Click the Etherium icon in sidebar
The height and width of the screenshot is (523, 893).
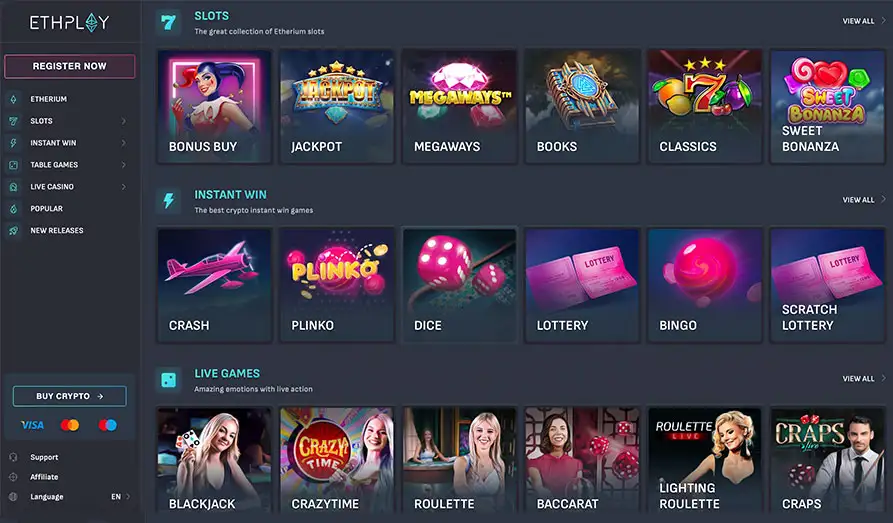pos(13,99)
